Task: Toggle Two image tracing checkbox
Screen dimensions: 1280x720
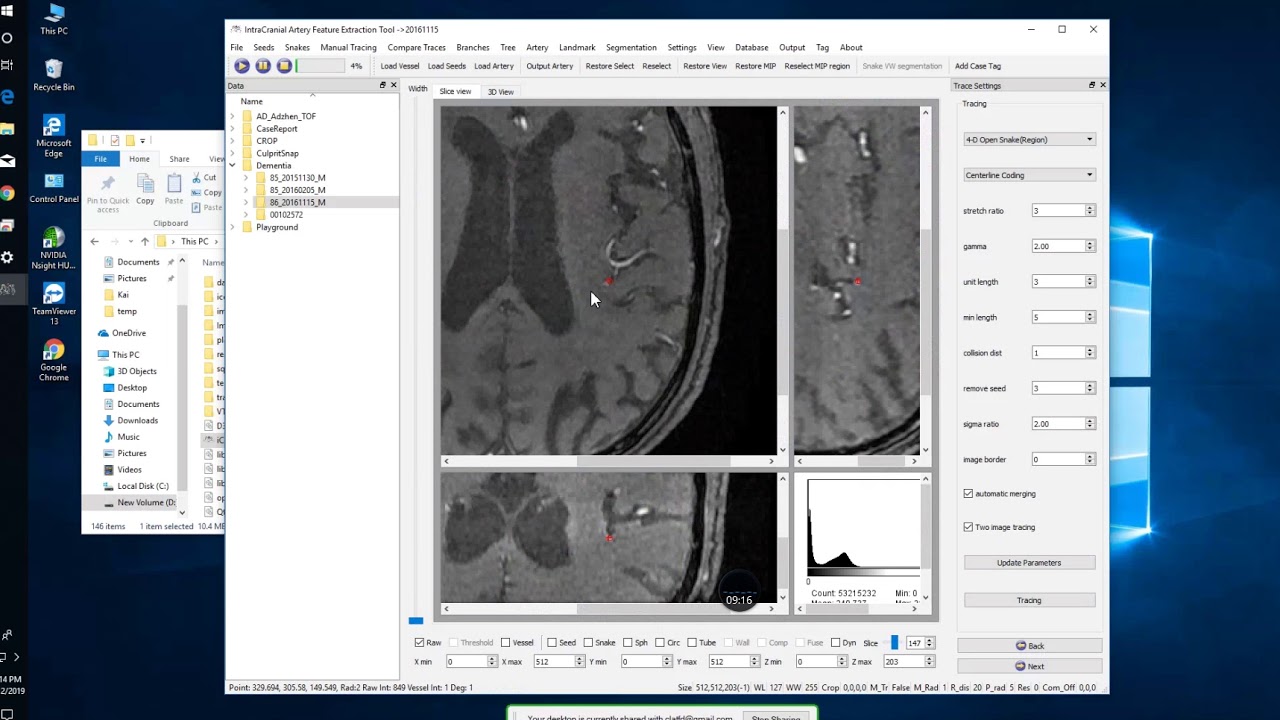Action: [968, 527]
